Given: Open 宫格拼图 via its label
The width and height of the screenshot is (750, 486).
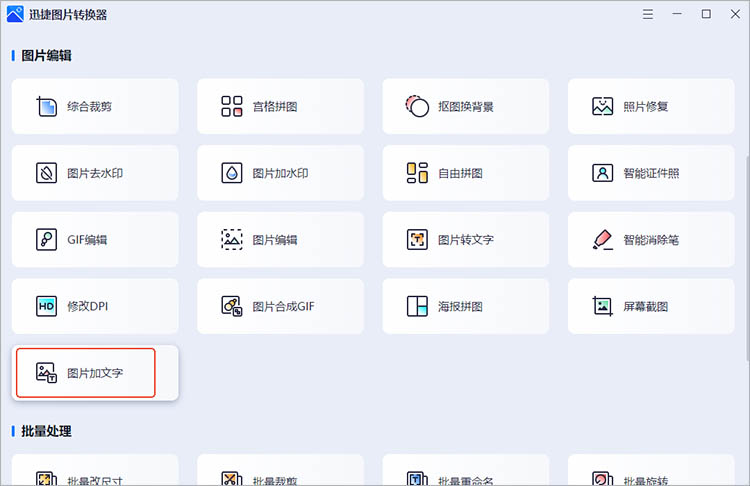Looking at the screenshot, I should 275,107.
